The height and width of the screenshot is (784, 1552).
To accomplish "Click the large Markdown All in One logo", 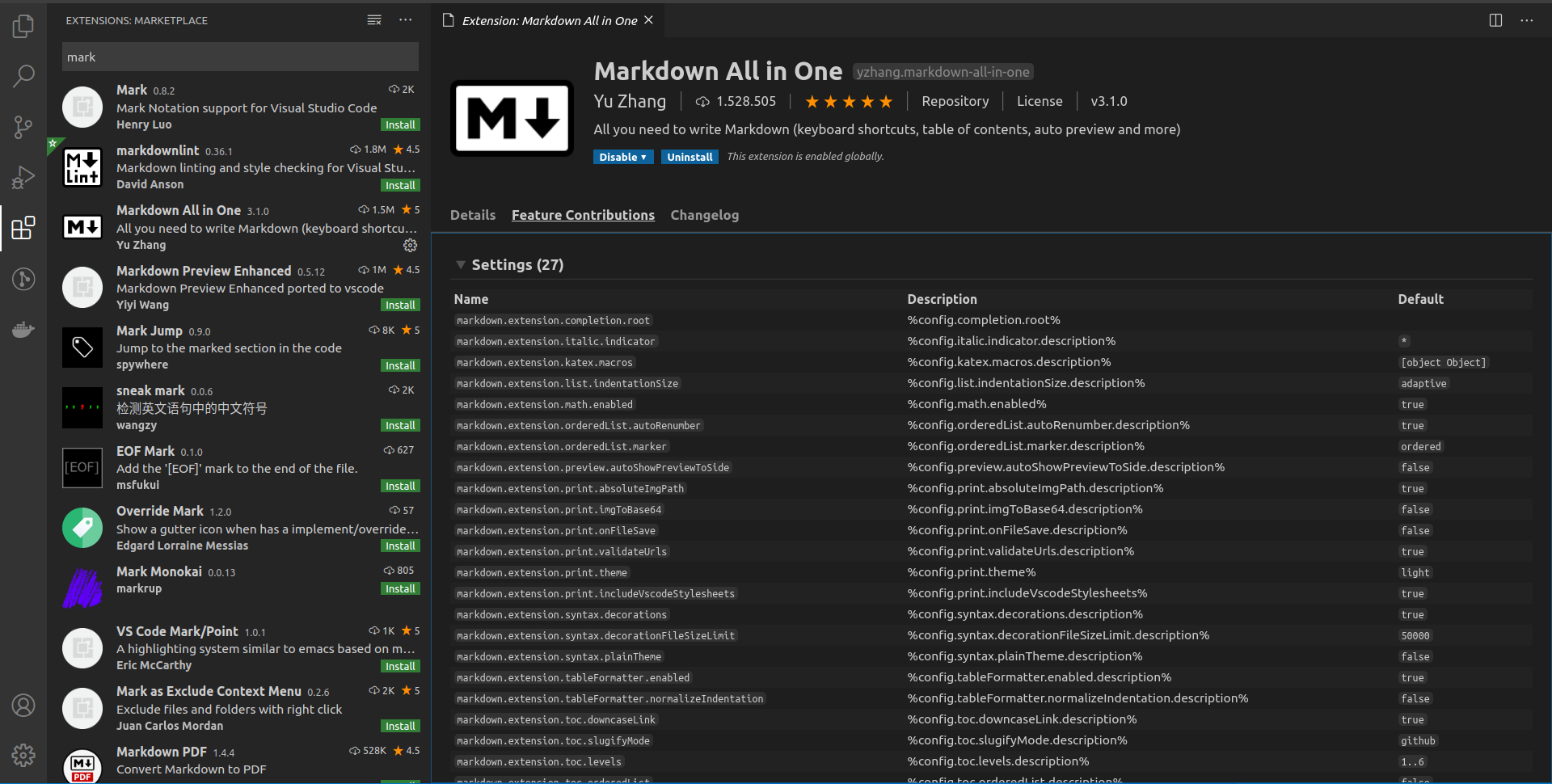I will [512, 118].
